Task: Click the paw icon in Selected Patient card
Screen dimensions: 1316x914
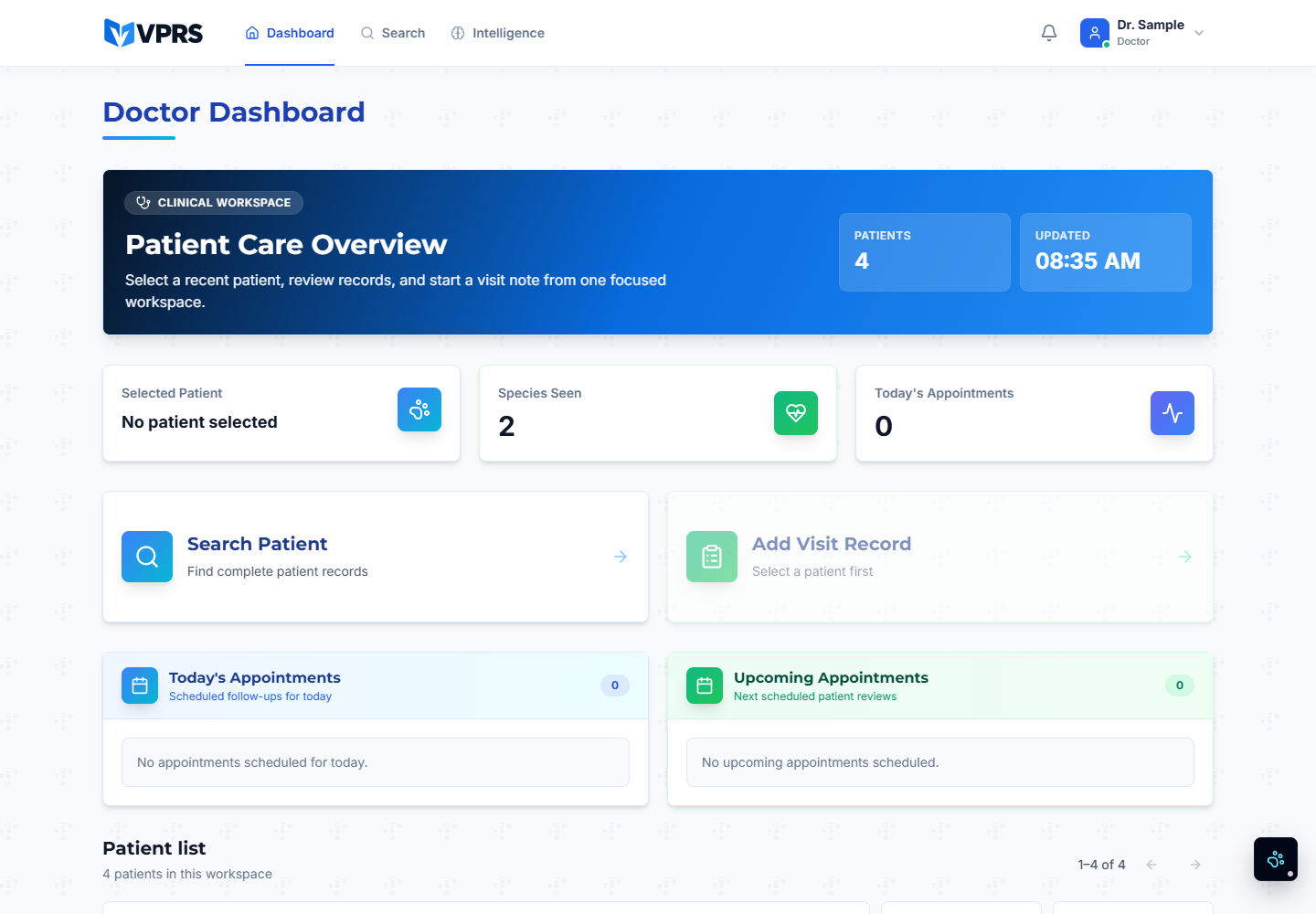Action: click(419, 409)
